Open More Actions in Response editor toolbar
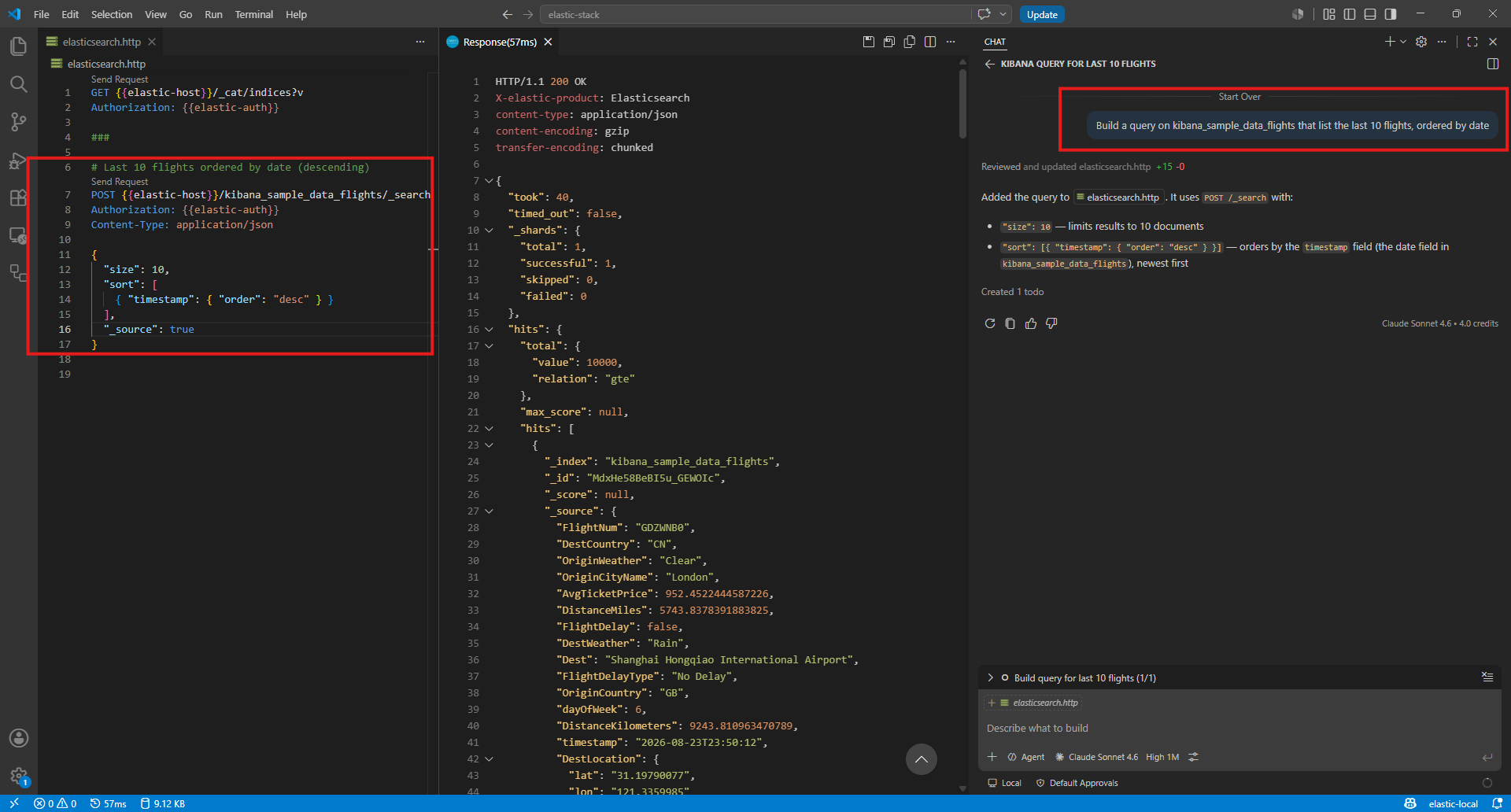Image resolution: width=1511 pixels, height=812 pixels. click(951, 42)
